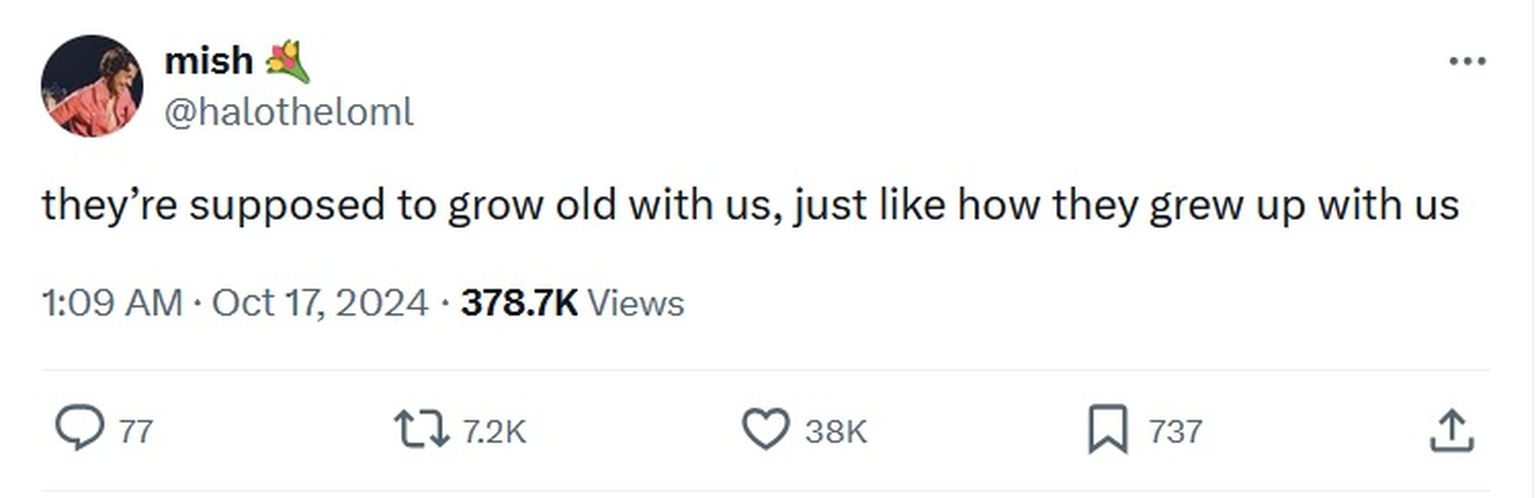Click the bouquet emoji beside mish
1536x498 pixels.
(288, 62)
